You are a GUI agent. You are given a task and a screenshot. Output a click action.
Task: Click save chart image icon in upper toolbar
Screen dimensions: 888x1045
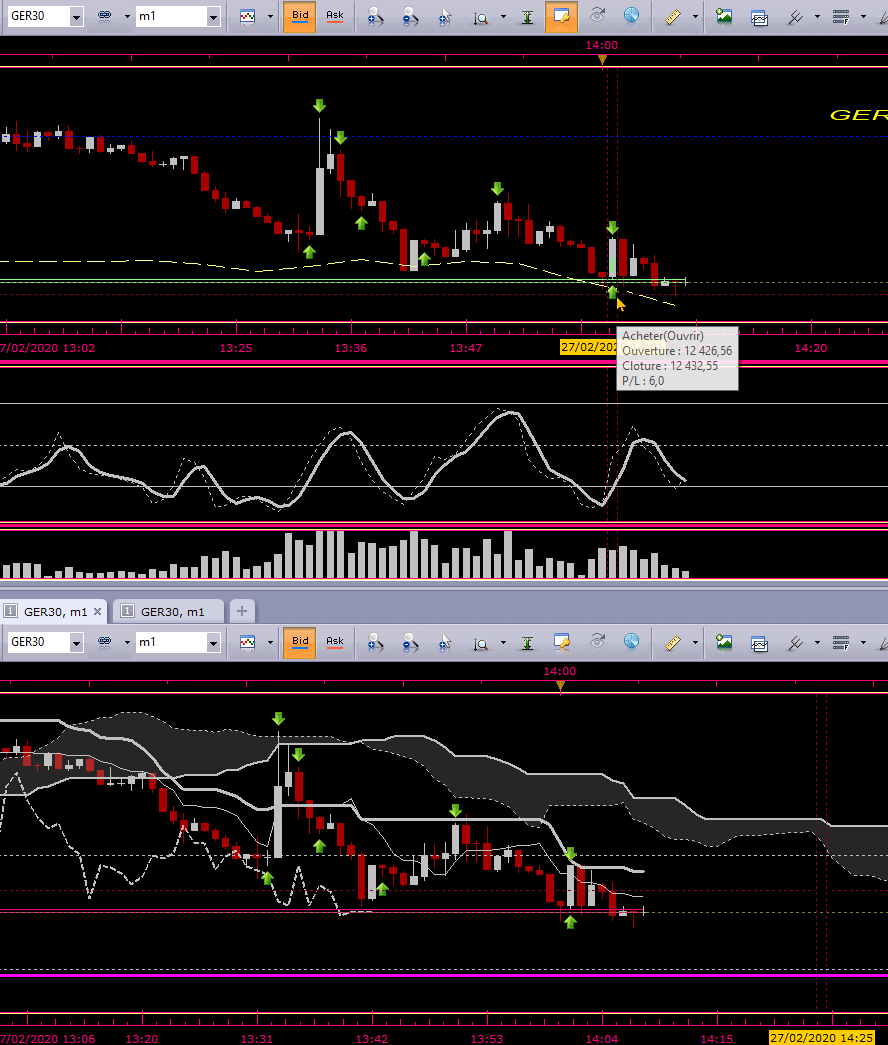[724, 16]
